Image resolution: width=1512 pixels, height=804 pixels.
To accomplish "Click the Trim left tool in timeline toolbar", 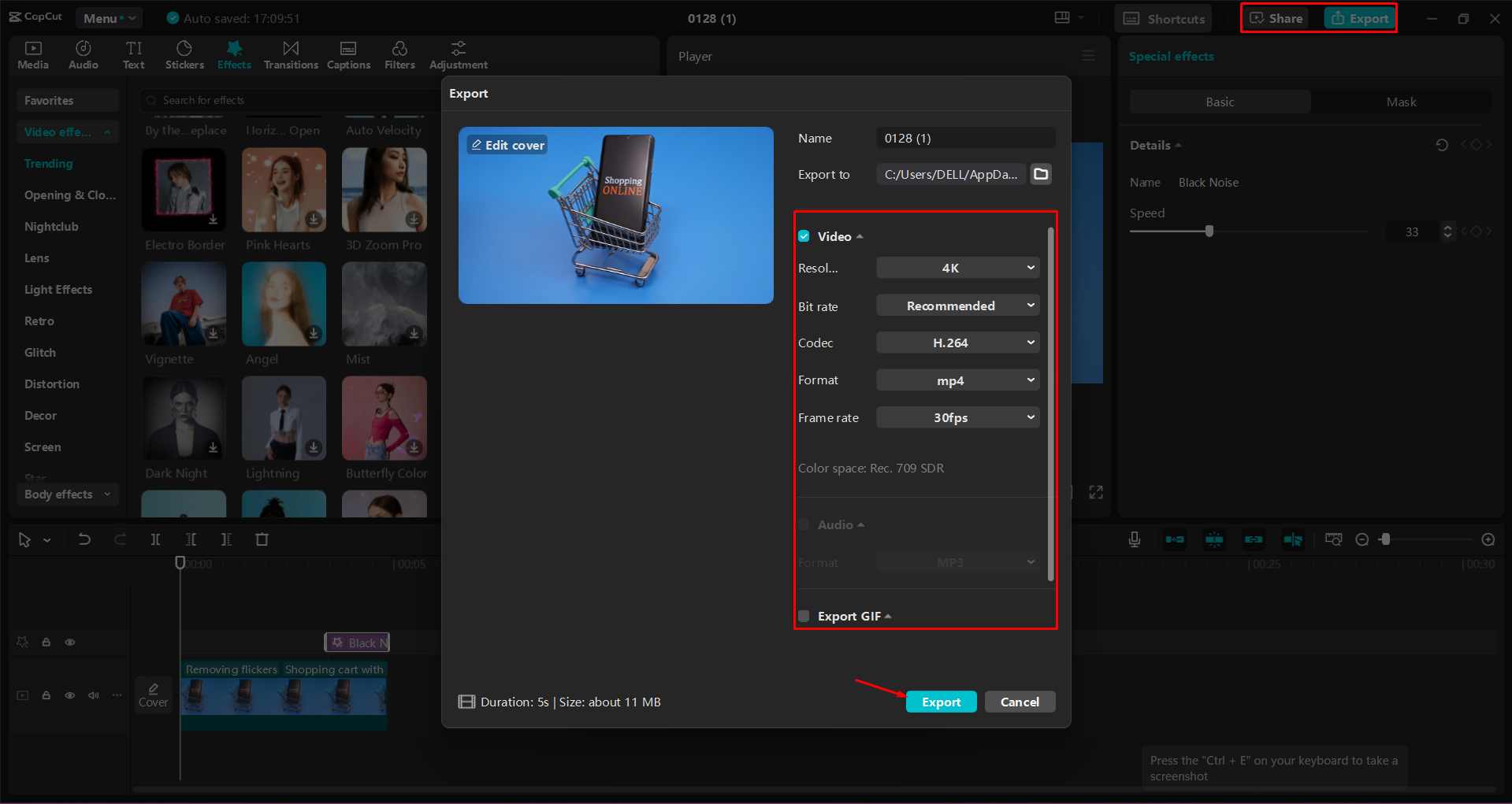I will click(x=191, y=539).
